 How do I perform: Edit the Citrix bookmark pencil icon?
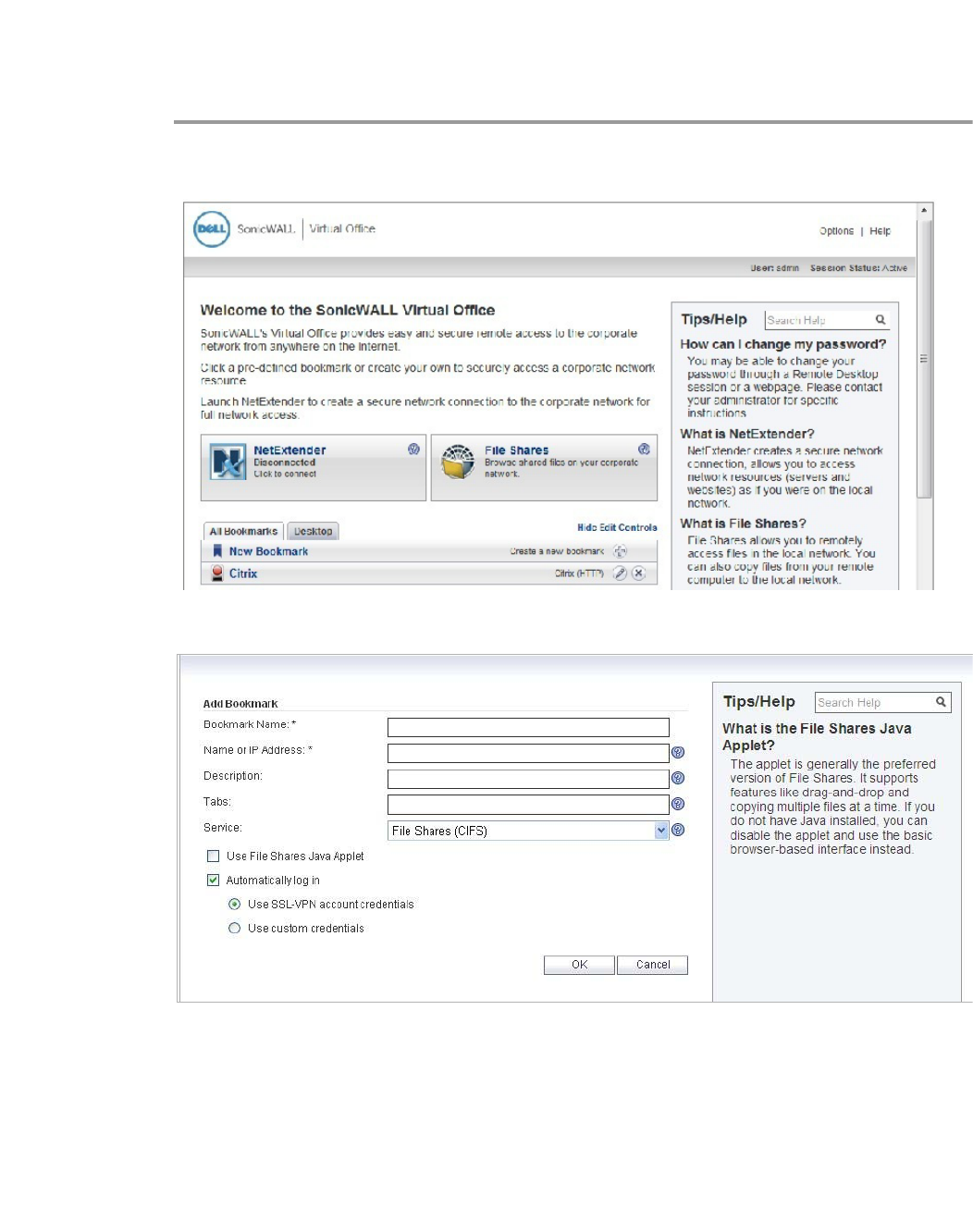[620, 573]
